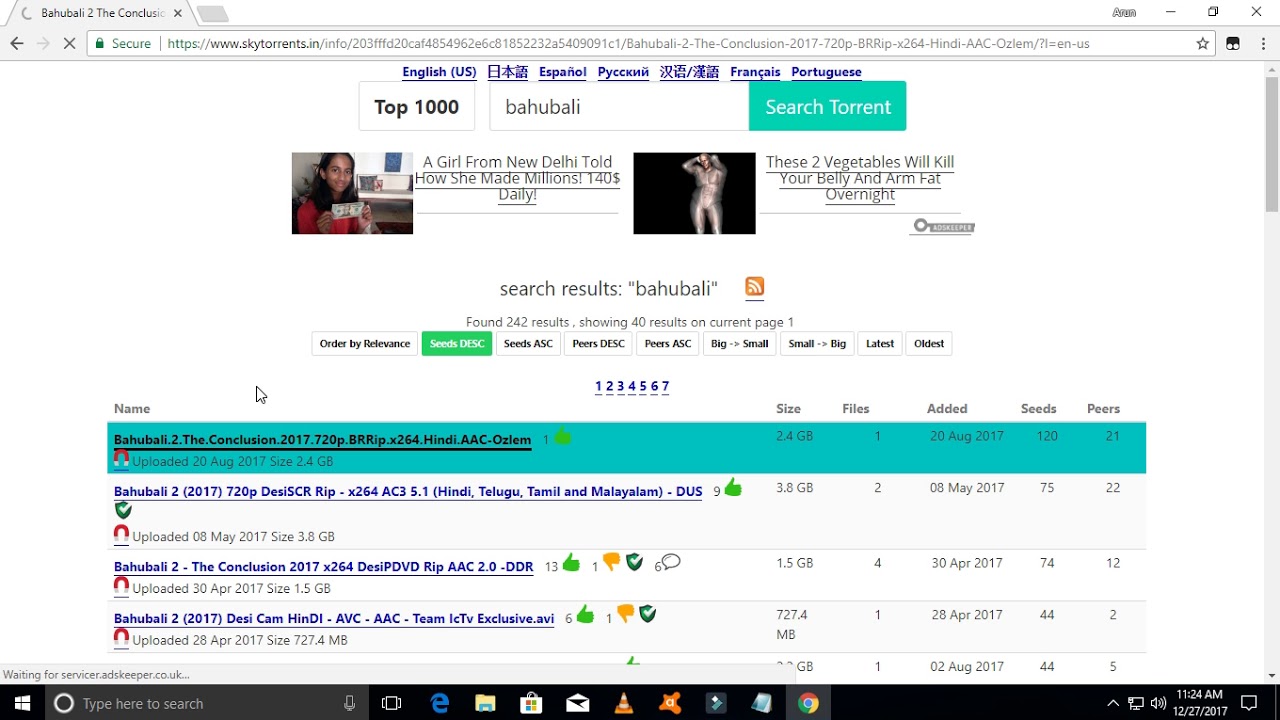Screen dimensions: 1280x720
Task: Sort results by Latest
Action: coord(880,344)
